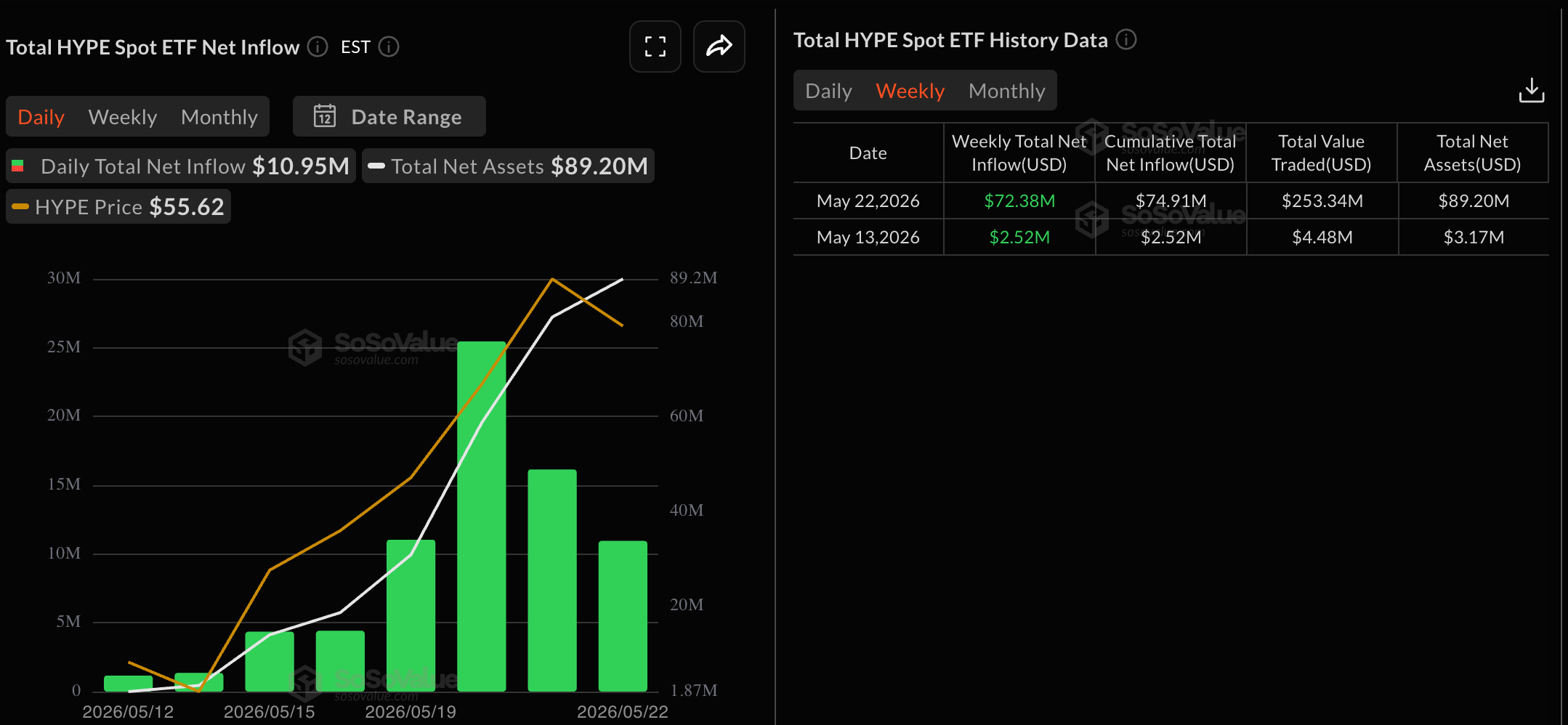Click the $253.34M value traded cell
Screen dimensions: 1568x725
[x=1322, y=201]
